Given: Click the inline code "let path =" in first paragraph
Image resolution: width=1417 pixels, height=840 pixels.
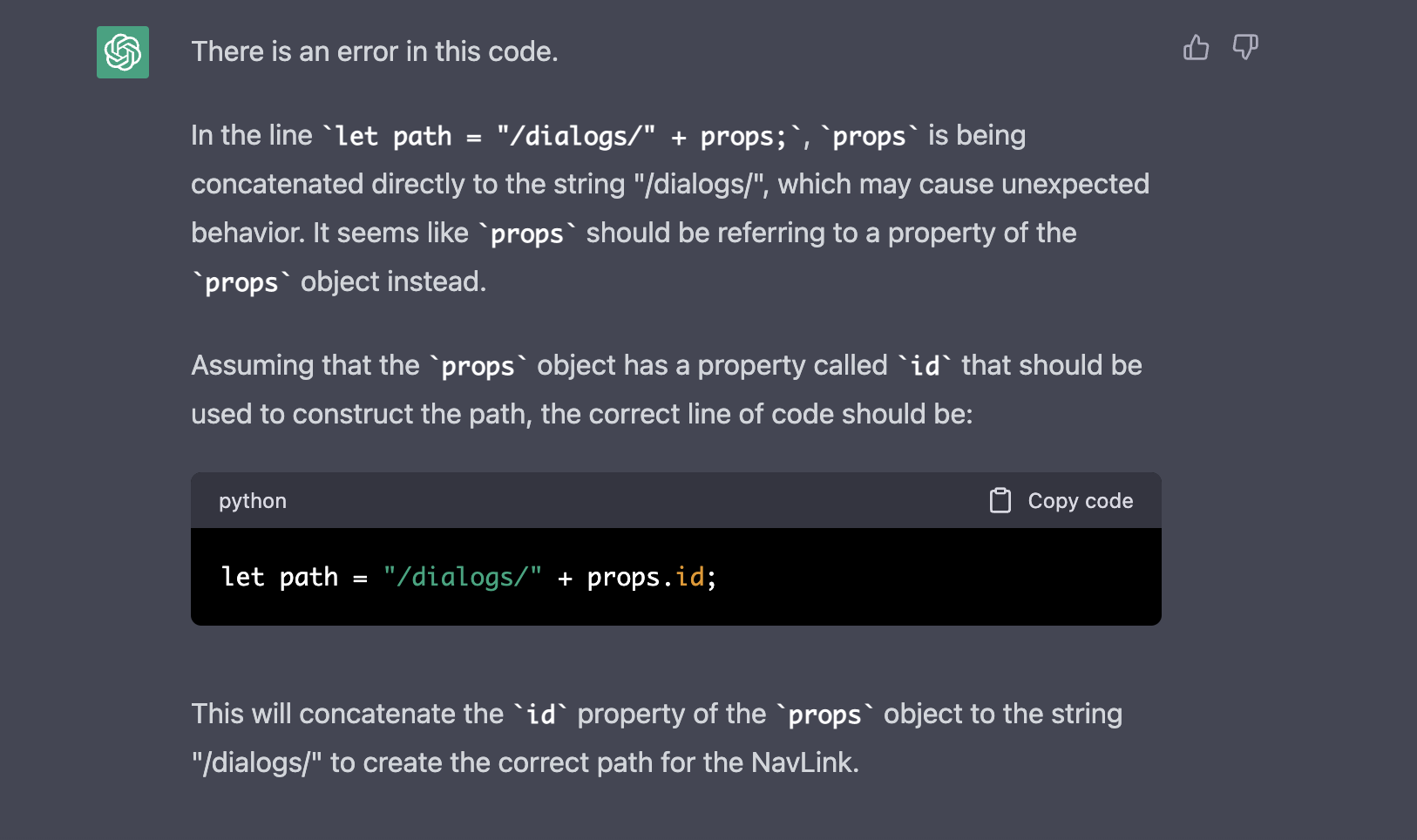Looking at the screenshot, I should coord(408,136).
